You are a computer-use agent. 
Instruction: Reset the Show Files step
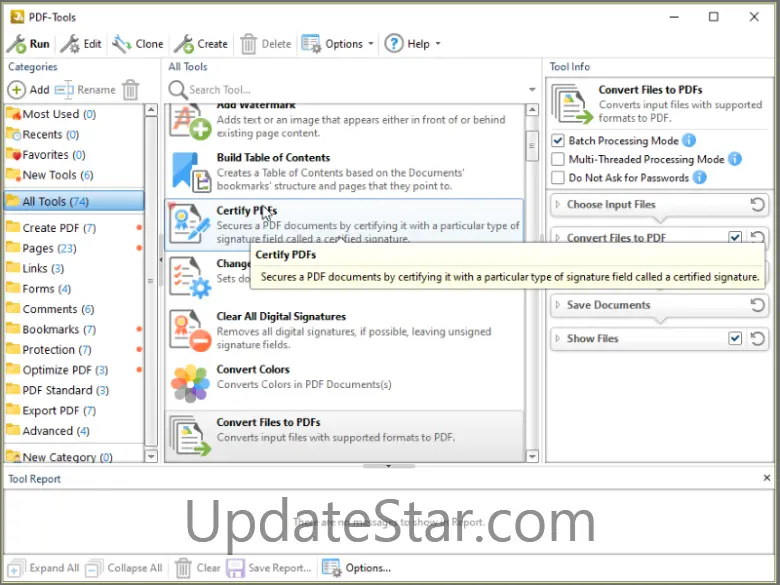tap(757, 339)
